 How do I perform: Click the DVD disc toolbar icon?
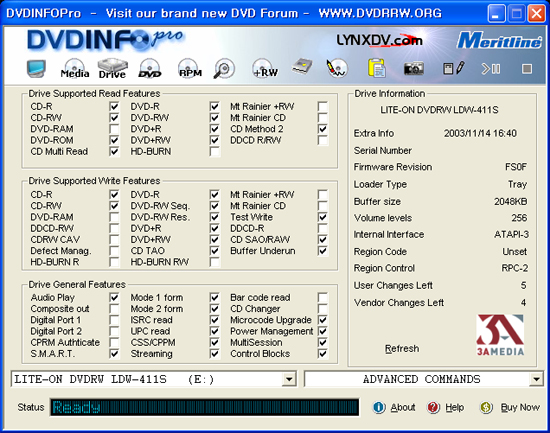tap(150, 69)
